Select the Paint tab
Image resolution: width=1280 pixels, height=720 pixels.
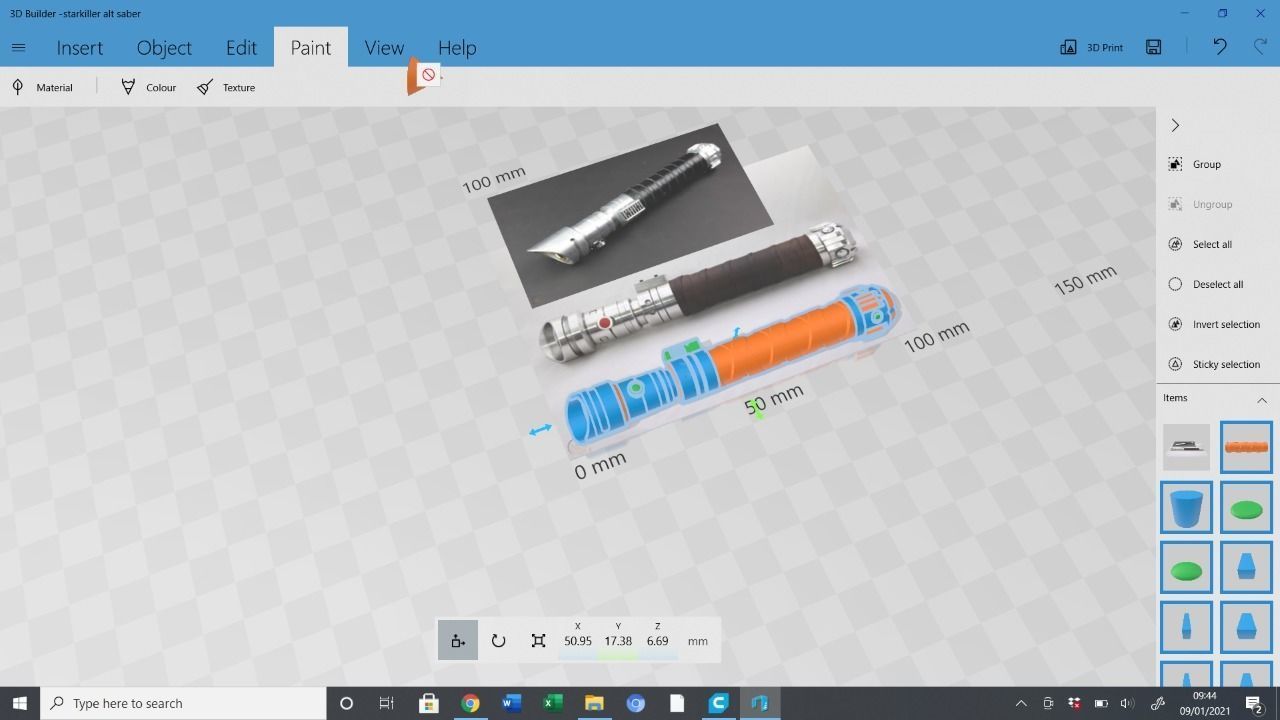pyautogui.click(x=311, y=48)
